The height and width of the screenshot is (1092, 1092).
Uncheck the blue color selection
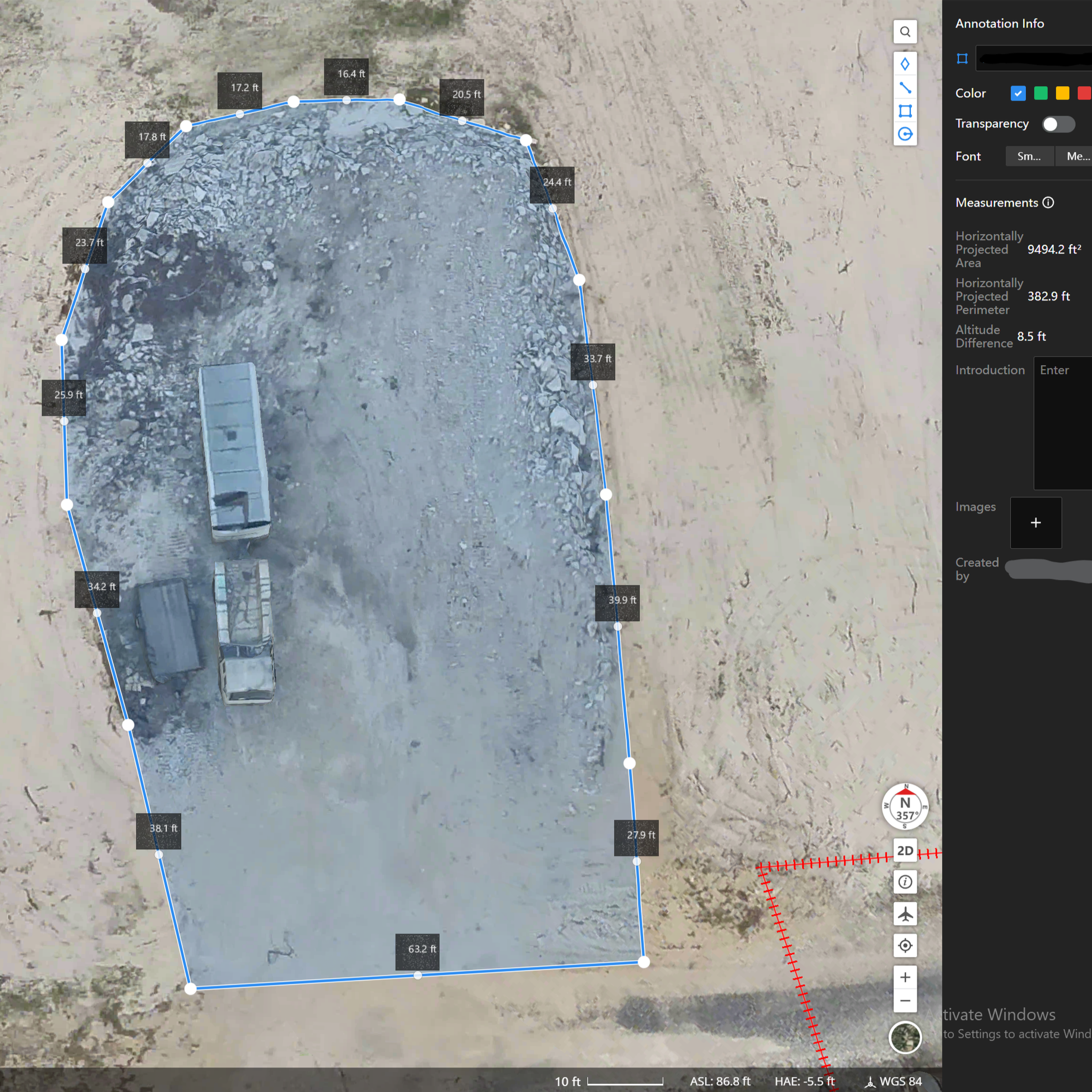pos(1018,93)
